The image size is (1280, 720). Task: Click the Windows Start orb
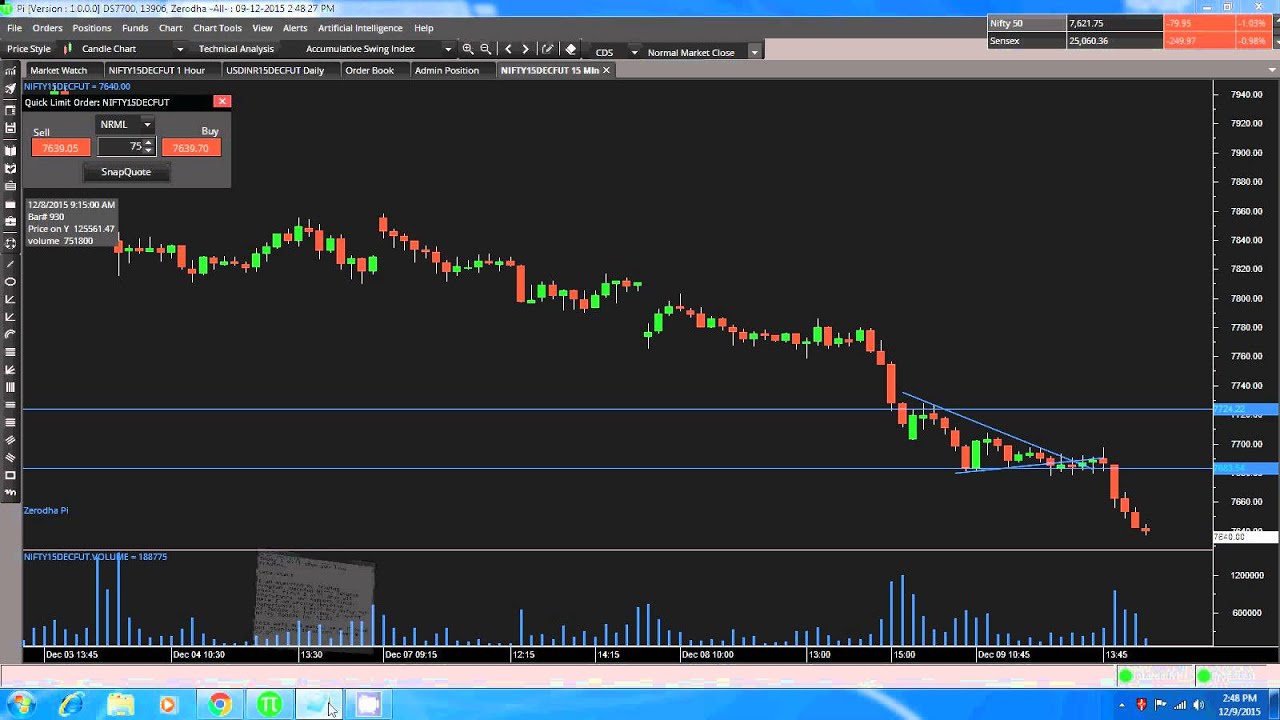click(x=21, y=704)
